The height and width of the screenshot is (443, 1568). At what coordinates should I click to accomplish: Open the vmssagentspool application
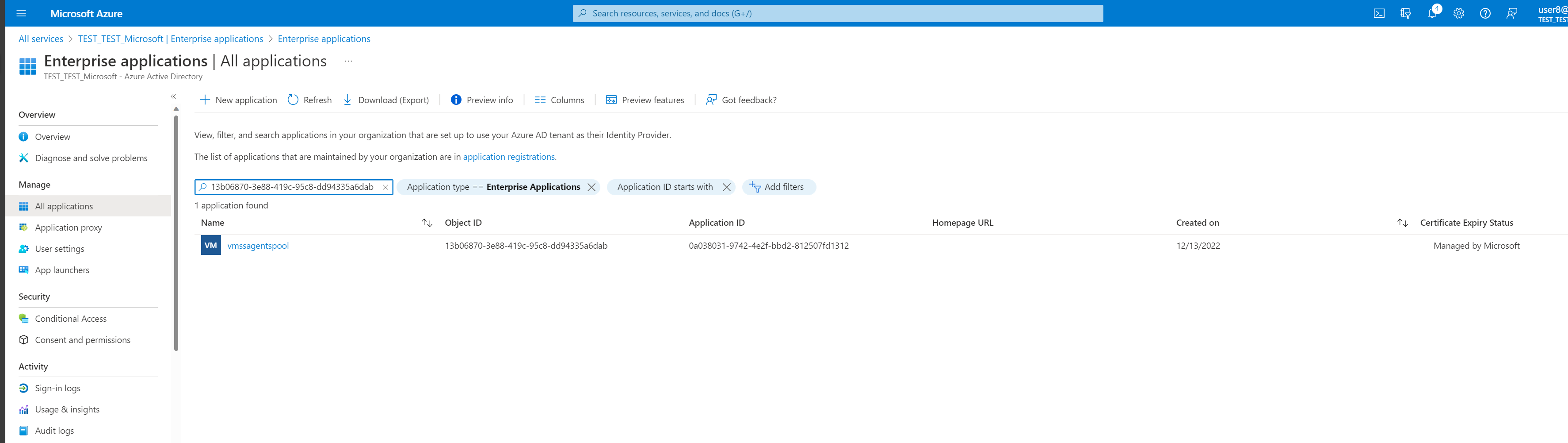[x=257, y=245]
